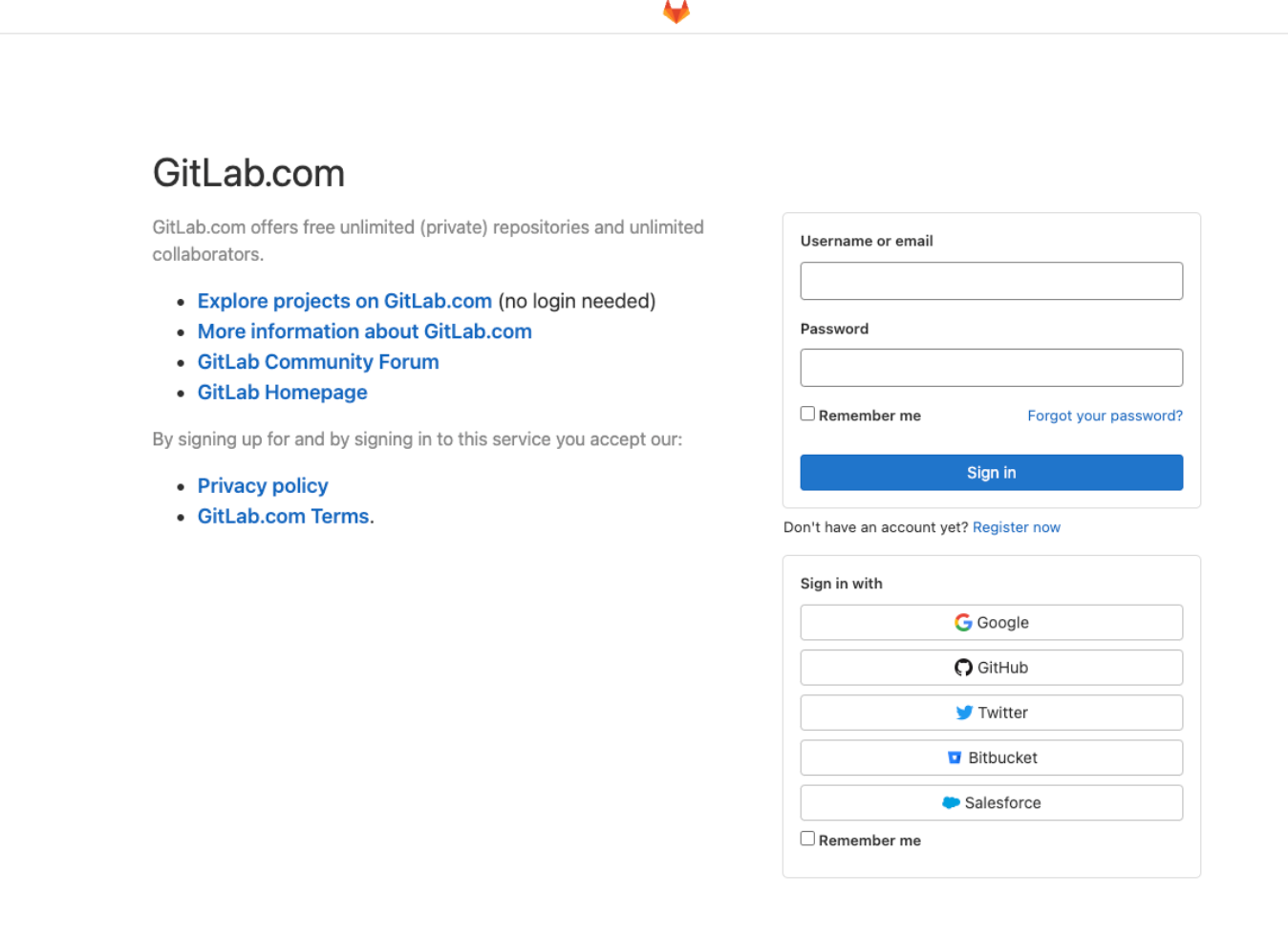
Task: Click Forgot your password?
Action: click(1105, 416)
